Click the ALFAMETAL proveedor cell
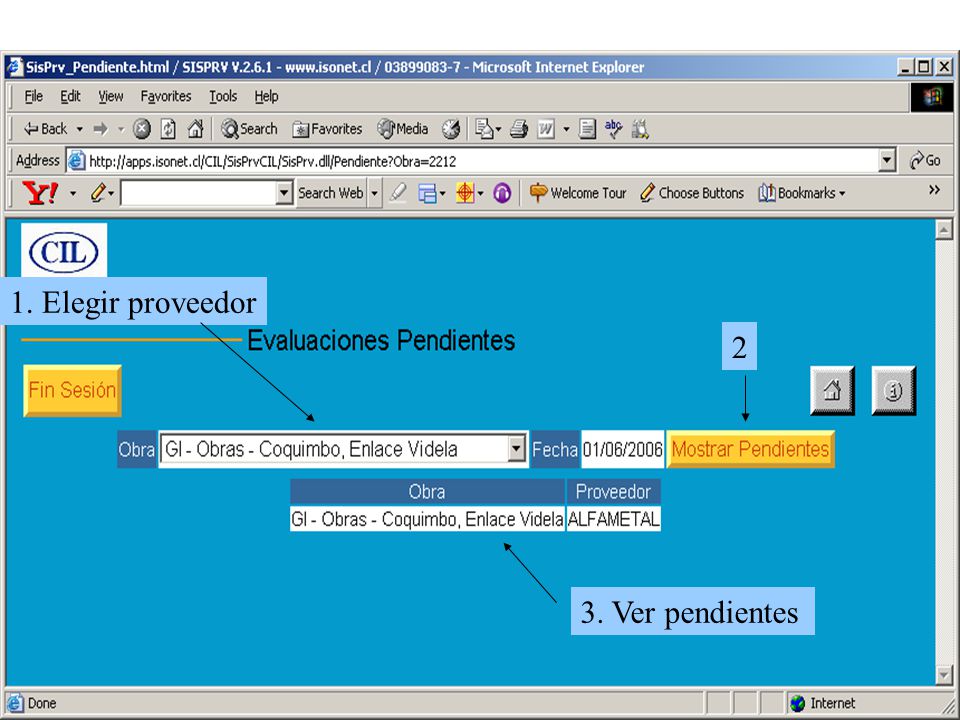The width and height of the screenshot is (960, 720). pos(613,519)
